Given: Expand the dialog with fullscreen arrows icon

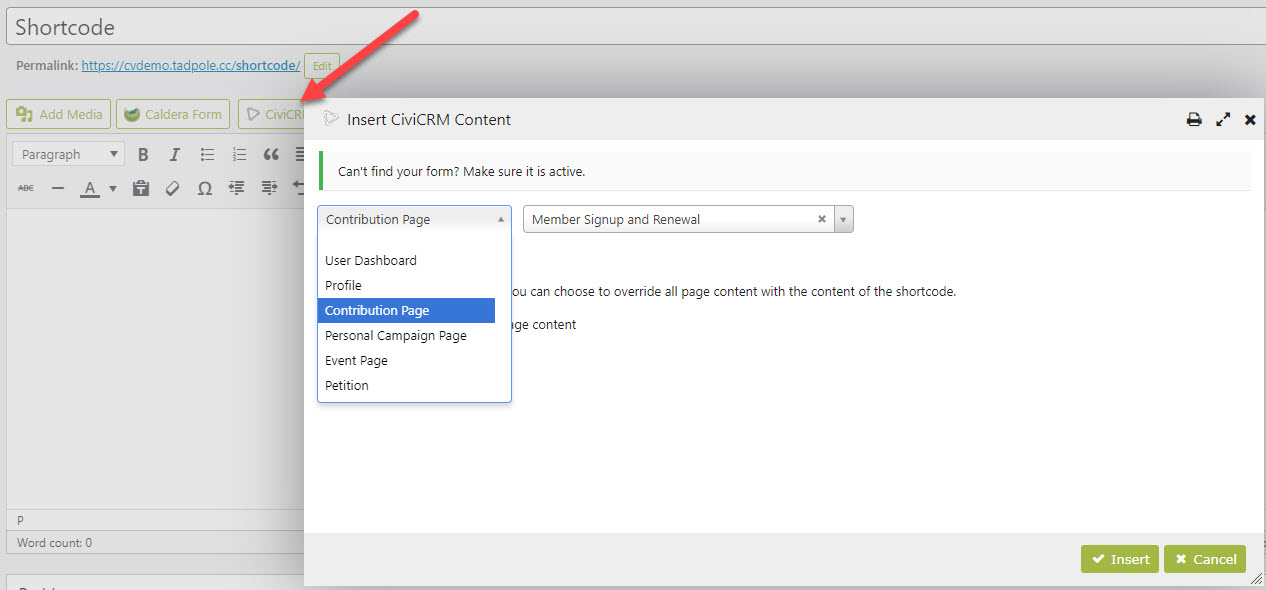Looking at the screenshot, I should pos(1222,120).
